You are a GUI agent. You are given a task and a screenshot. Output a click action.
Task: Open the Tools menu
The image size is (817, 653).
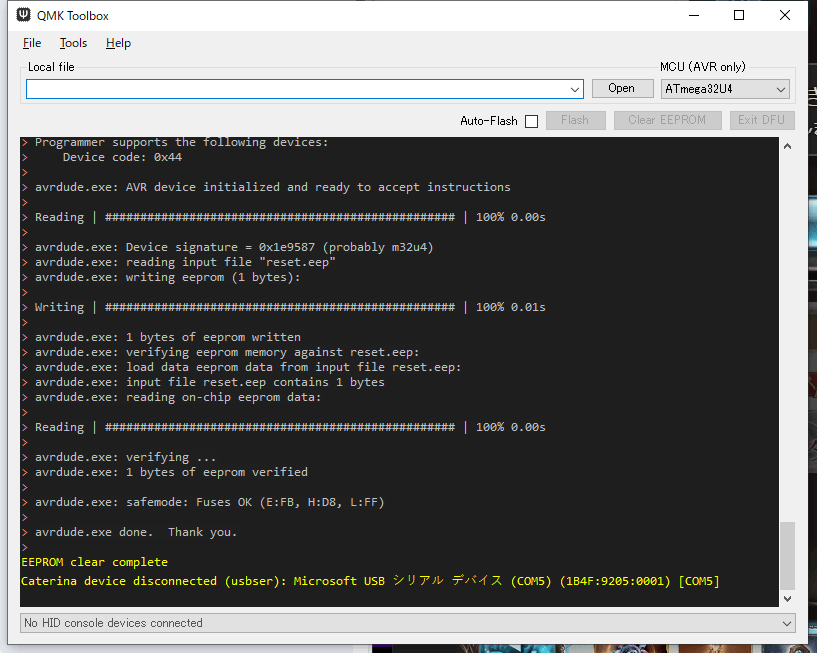(73, 43)
